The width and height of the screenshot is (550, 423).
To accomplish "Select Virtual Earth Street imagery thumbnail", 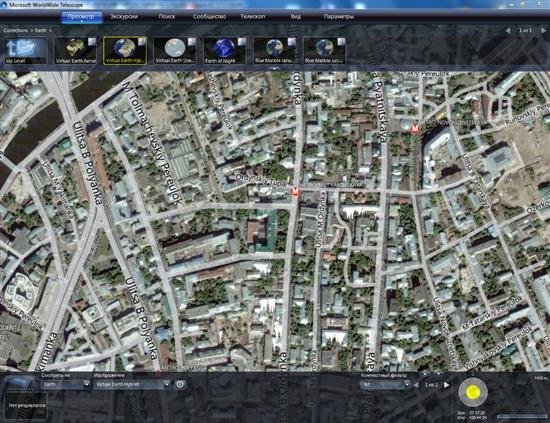I will tap(175, 51).
